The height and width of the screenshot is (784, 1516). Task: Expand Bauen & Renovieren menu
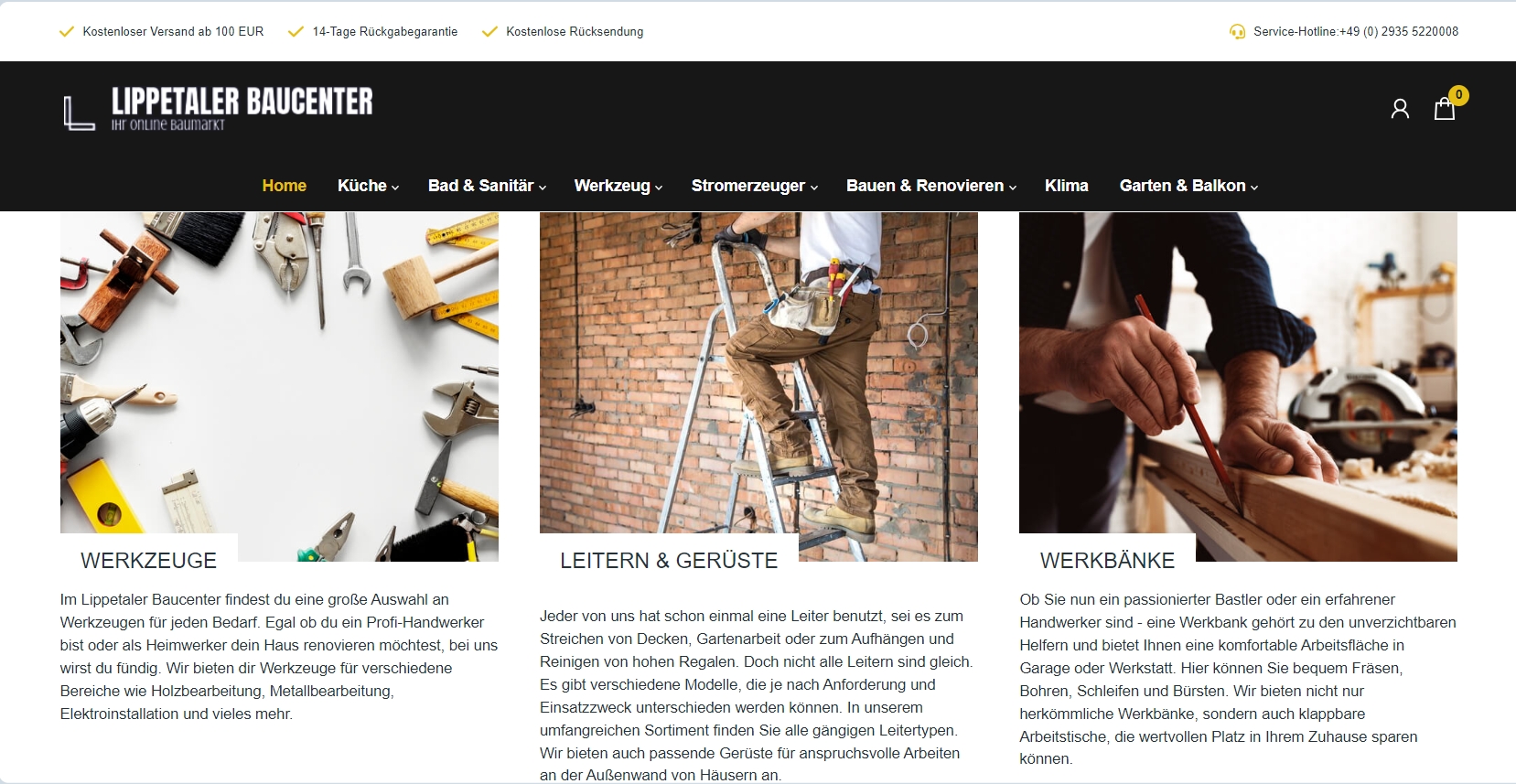point(931,186)
